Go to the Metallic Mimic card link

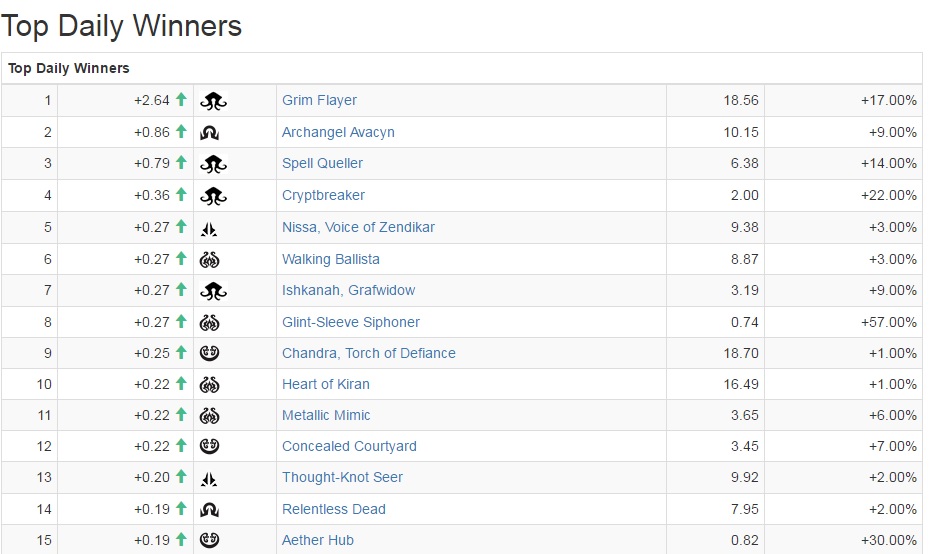coord(326,415)
